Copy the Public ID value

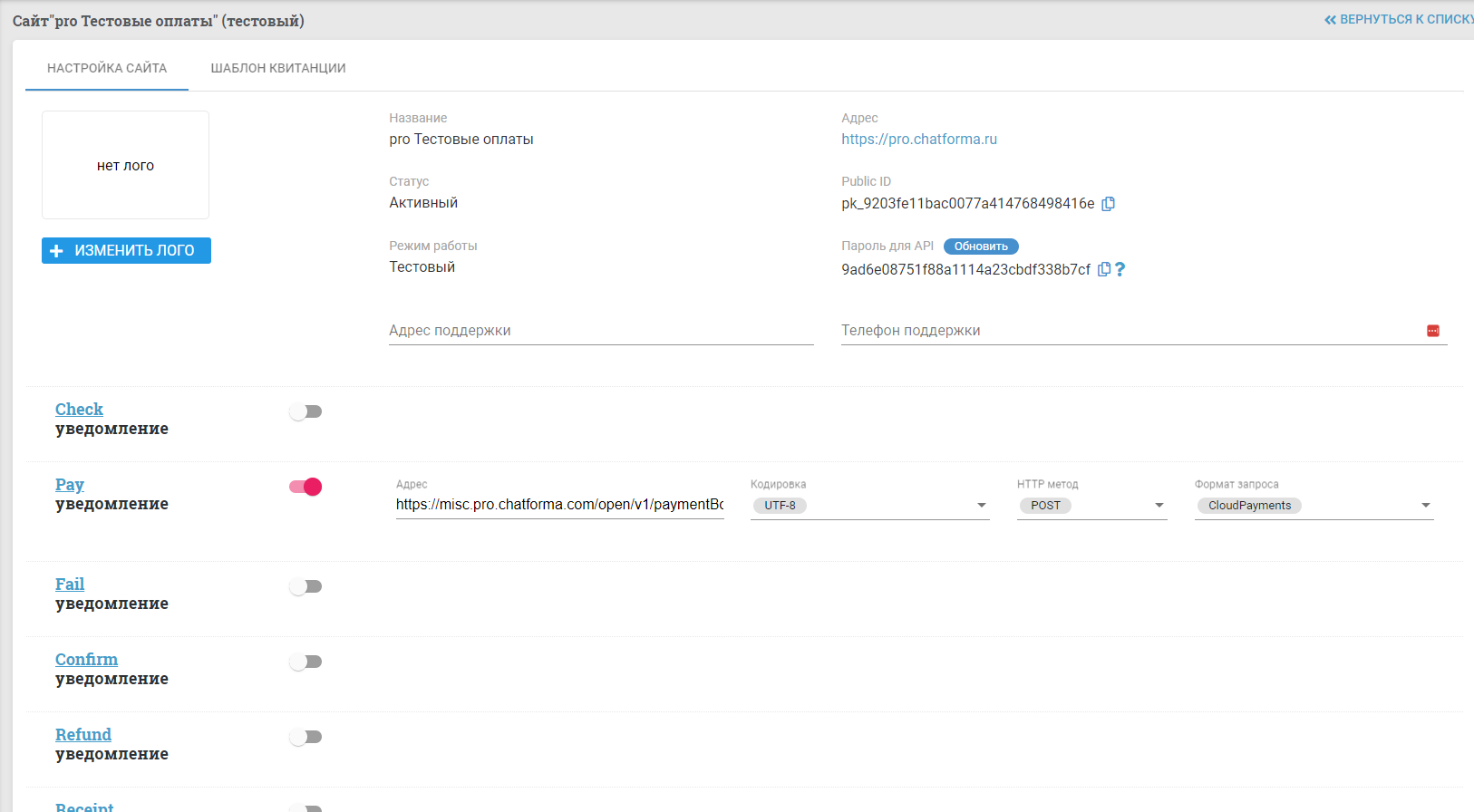click(1108, 204)
